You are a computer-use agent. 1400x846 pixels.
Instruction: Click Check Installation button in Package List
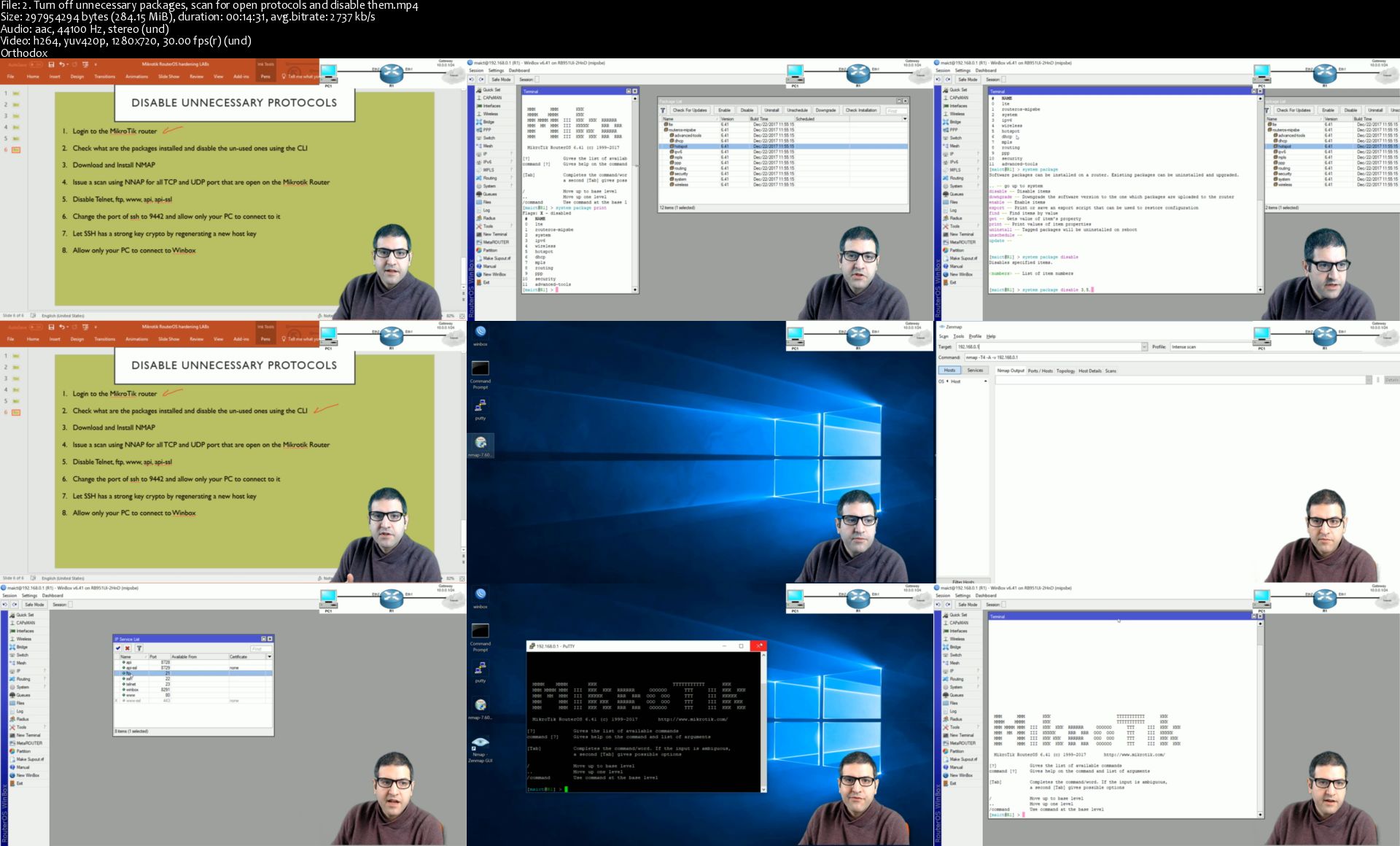click(x=861, y=110)
